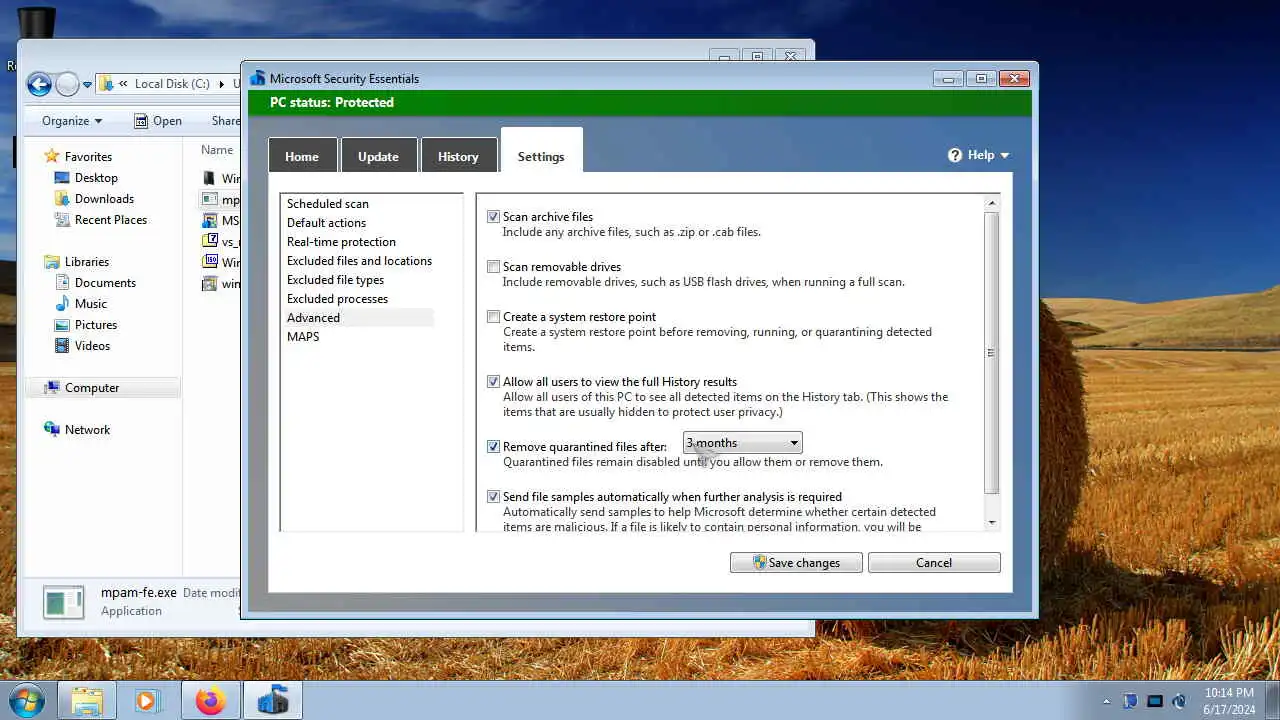Click Action Center flag tray icon
This screenshot has width=1280, height=720.
[1130, 701]
